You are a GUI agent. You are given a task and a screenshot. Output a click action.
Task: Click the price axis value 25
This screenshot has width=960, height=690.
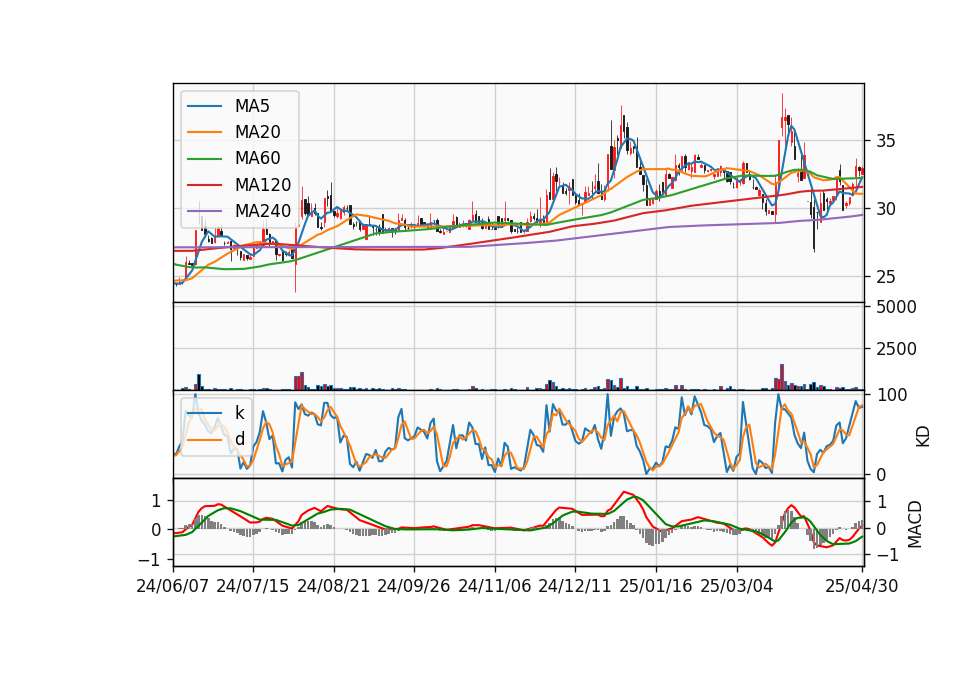(x=885, y=277)
